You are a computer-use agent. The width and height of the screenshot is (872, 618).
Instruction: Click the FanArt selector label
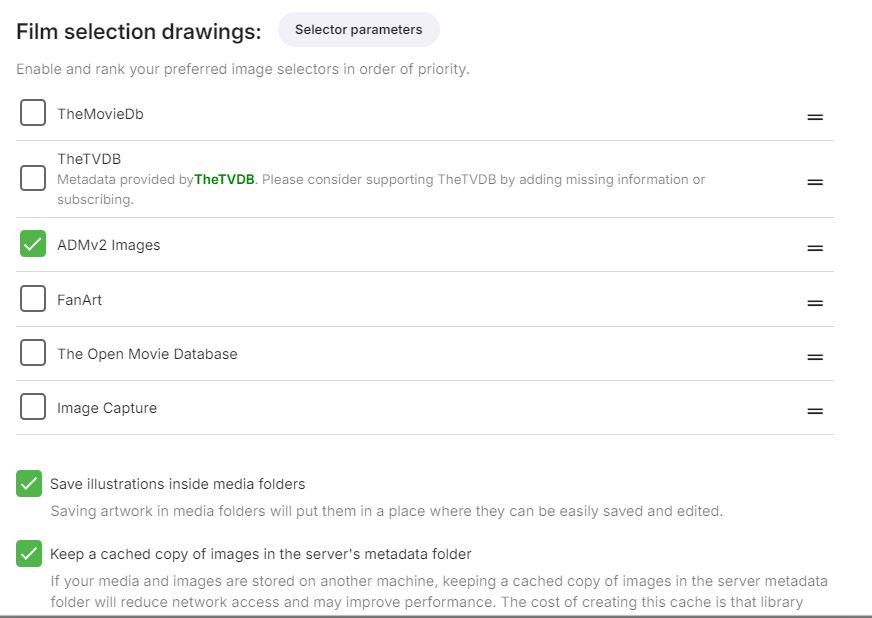point(79,300)
